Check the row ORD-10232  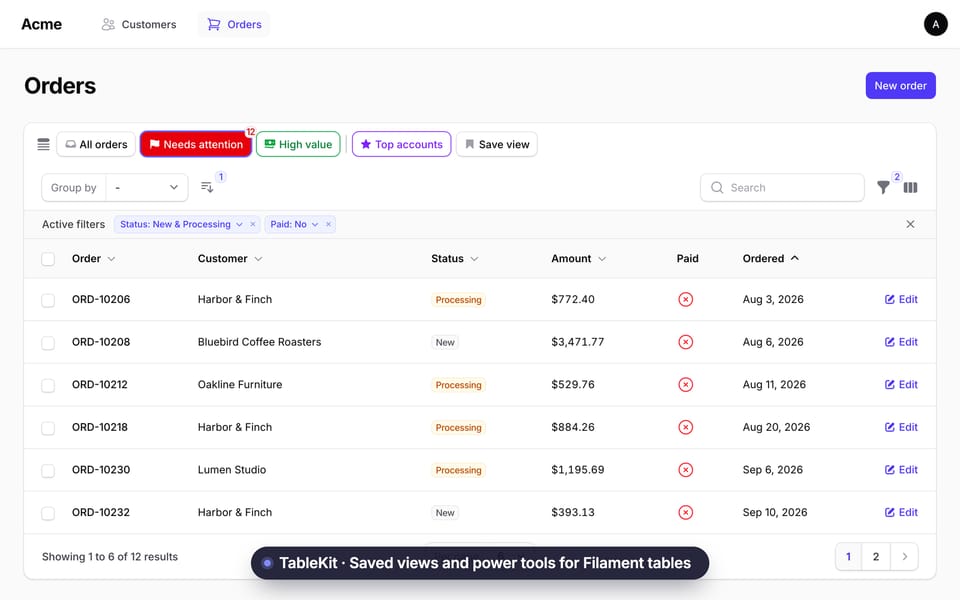coord(48,513)
